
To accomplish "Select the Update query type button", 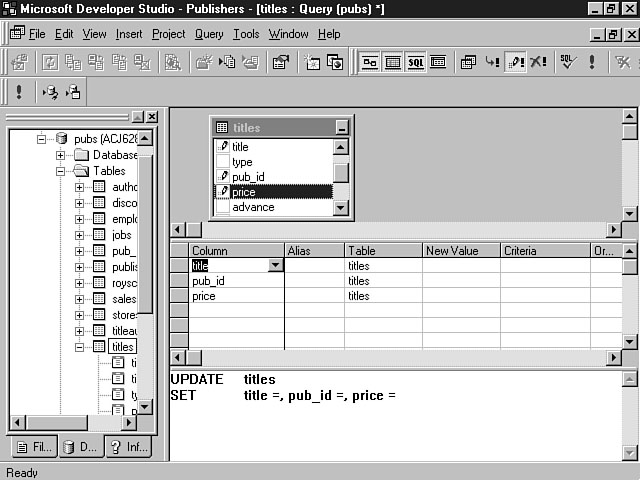I will 515,62.
